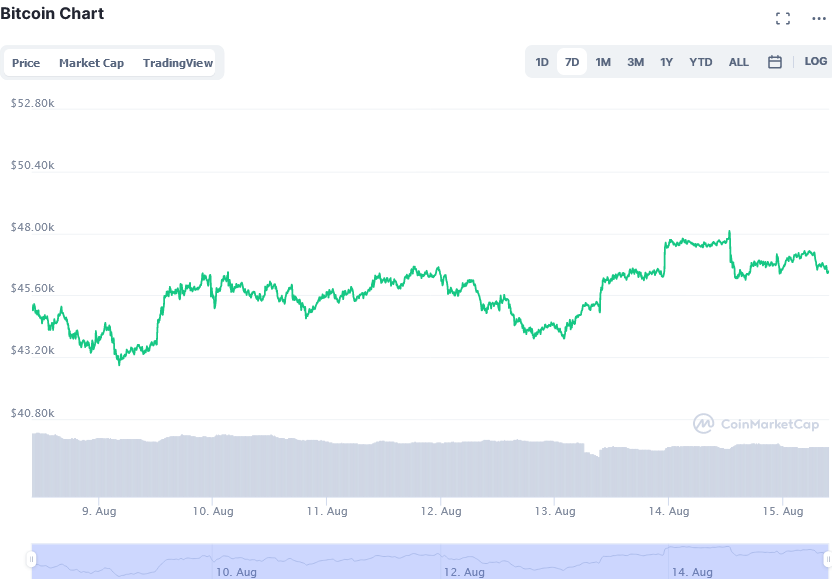Screen dimensions: 832x579
Task: Switch to the Price tab
Action: pyautogui.click(x=26, y=63)
